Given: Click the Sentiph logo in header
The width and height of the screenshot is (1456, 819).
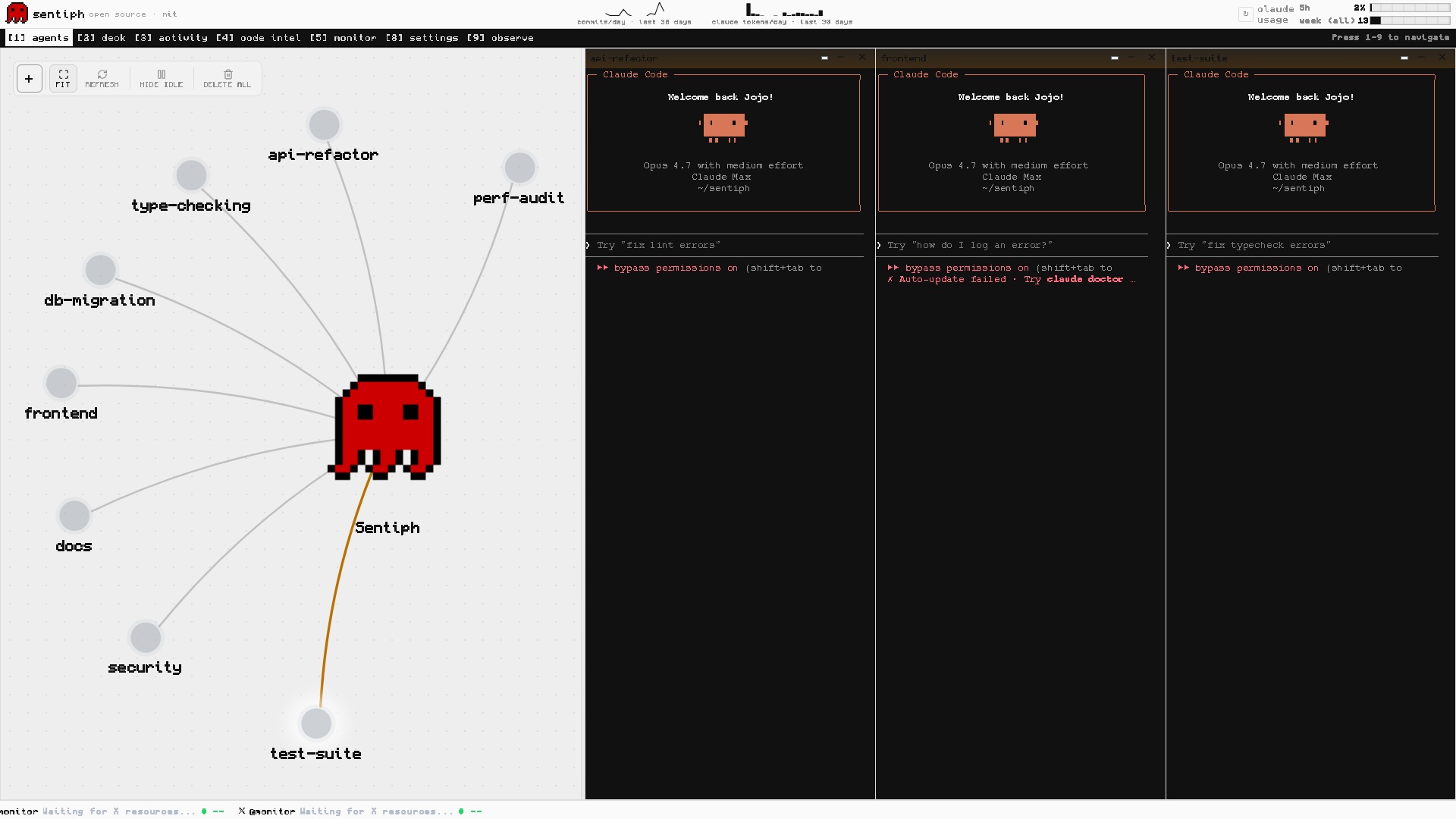Looking at the screenshot, I should [x=17, y=14].
